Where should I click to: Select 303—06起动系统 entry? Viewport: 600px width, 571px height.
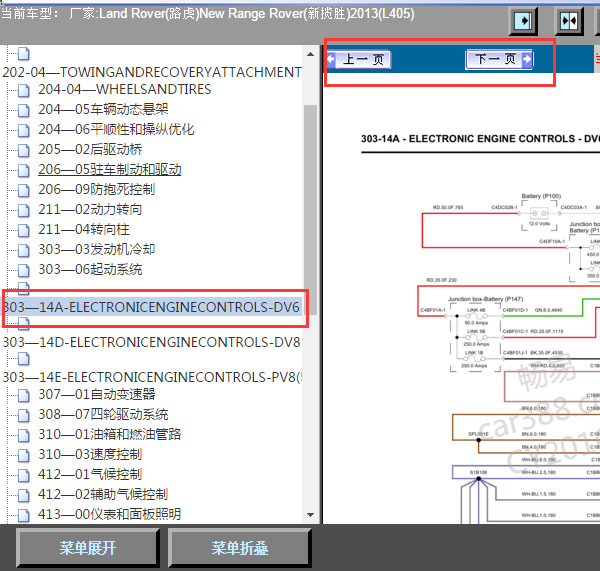90,269
